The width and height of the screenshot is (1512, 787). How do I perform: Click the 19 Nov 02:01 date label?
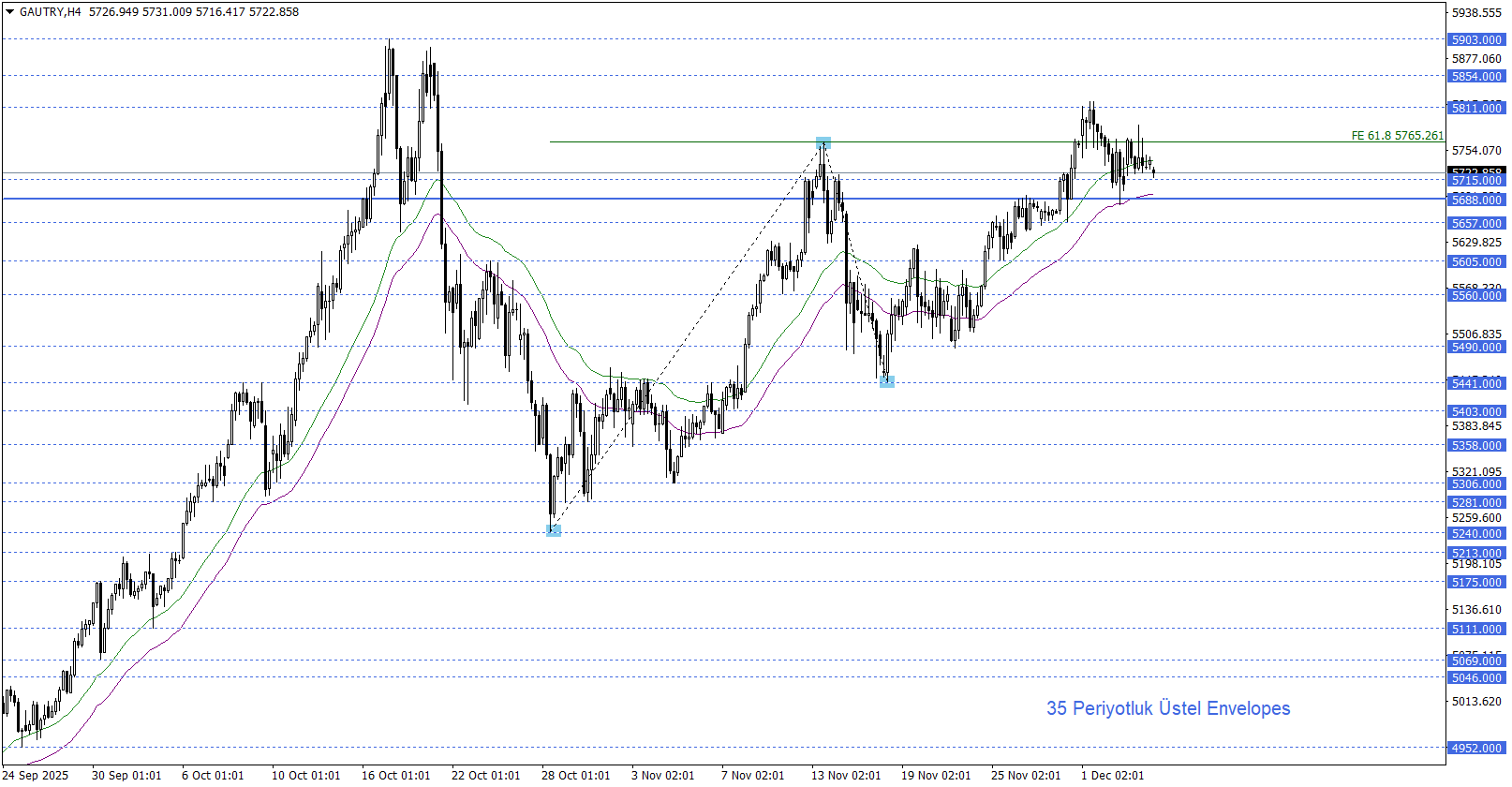(936, 775)
